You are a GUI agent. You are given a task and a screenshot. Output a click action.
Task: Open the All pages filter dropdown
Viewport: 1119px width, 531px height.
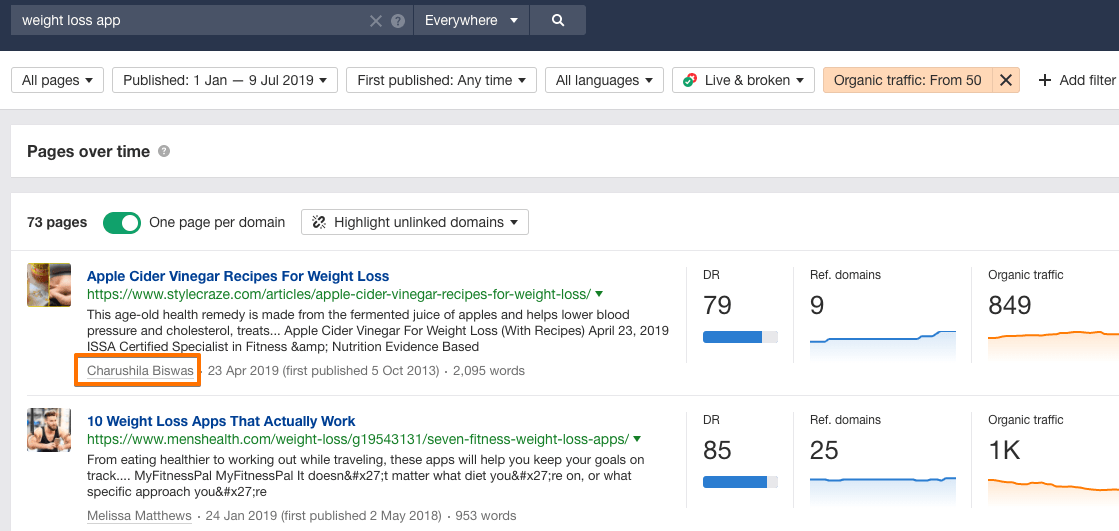tap(57, 80)
